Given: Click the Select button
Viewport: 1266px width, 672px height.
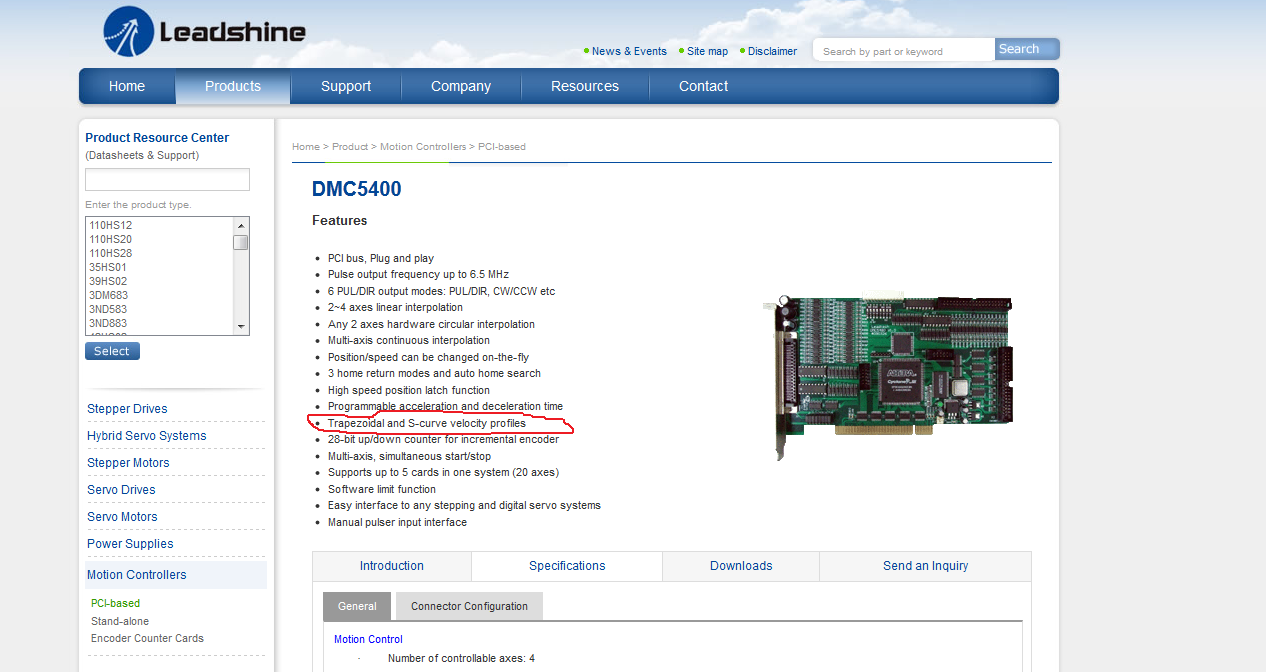Looking at the screenshot, I should point(112,351).
